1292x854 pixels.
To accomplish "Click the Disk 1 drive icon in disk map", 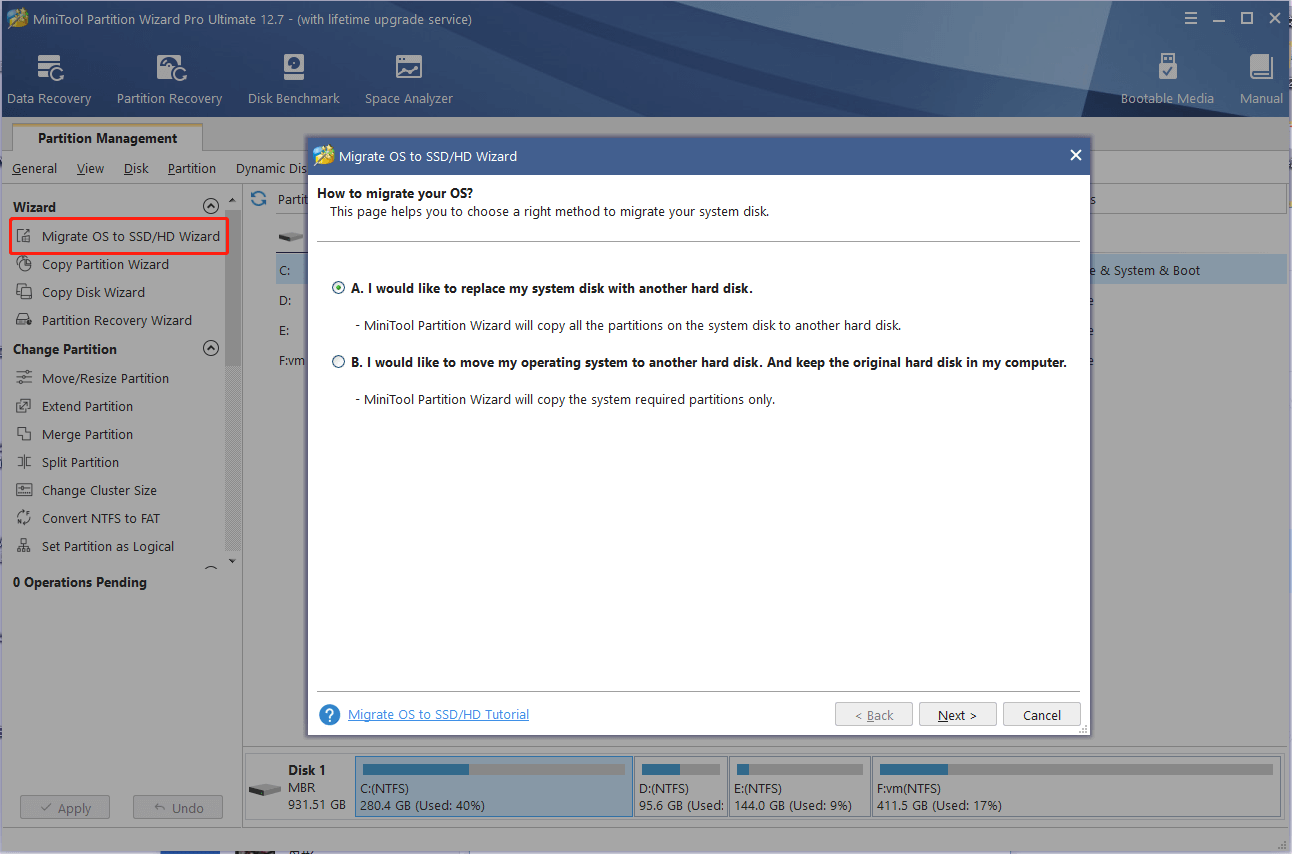I will click(x=265, y=789).
